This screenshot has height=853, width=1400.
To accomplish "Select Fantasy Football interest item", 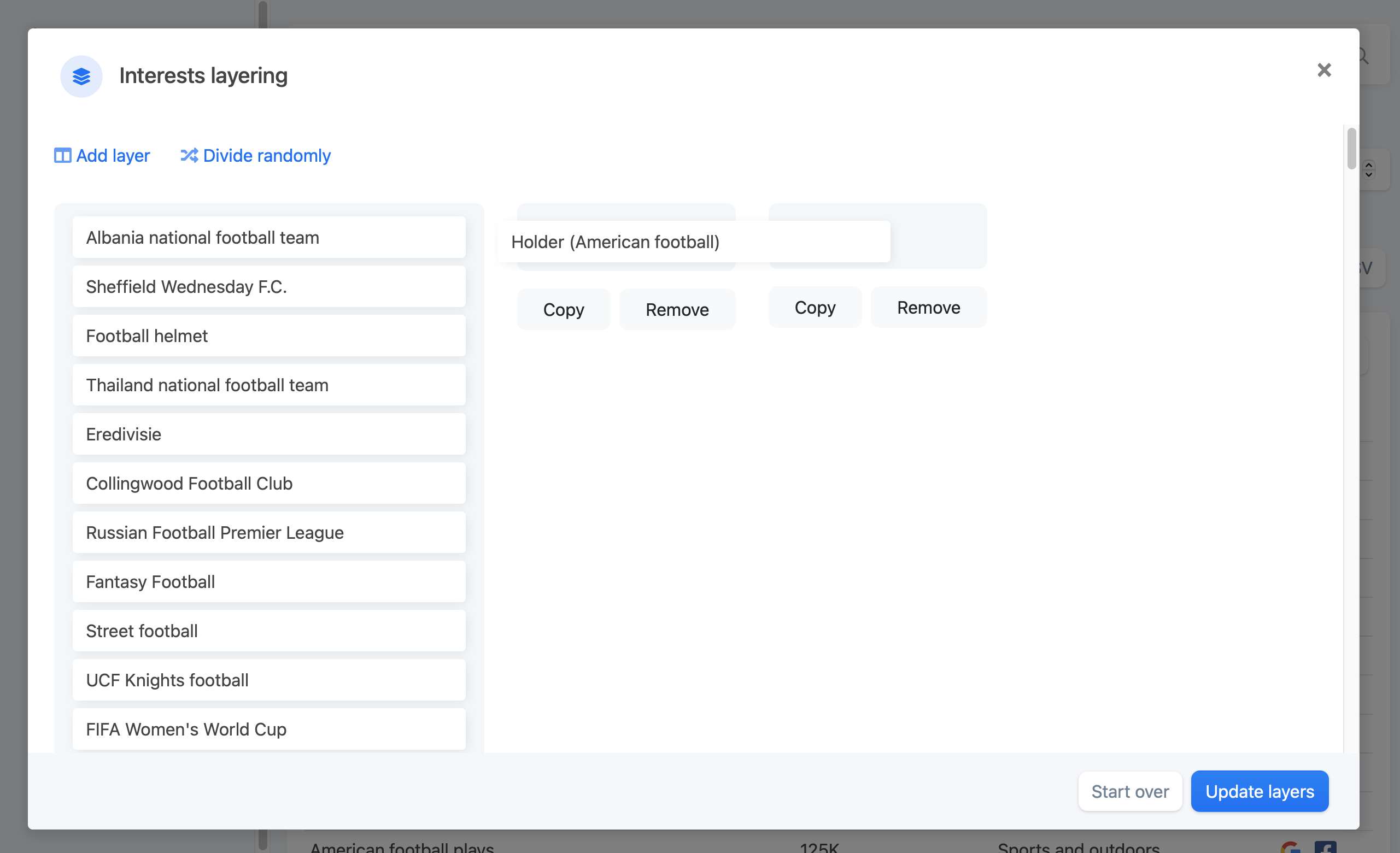I will click(x=269, y=581).
